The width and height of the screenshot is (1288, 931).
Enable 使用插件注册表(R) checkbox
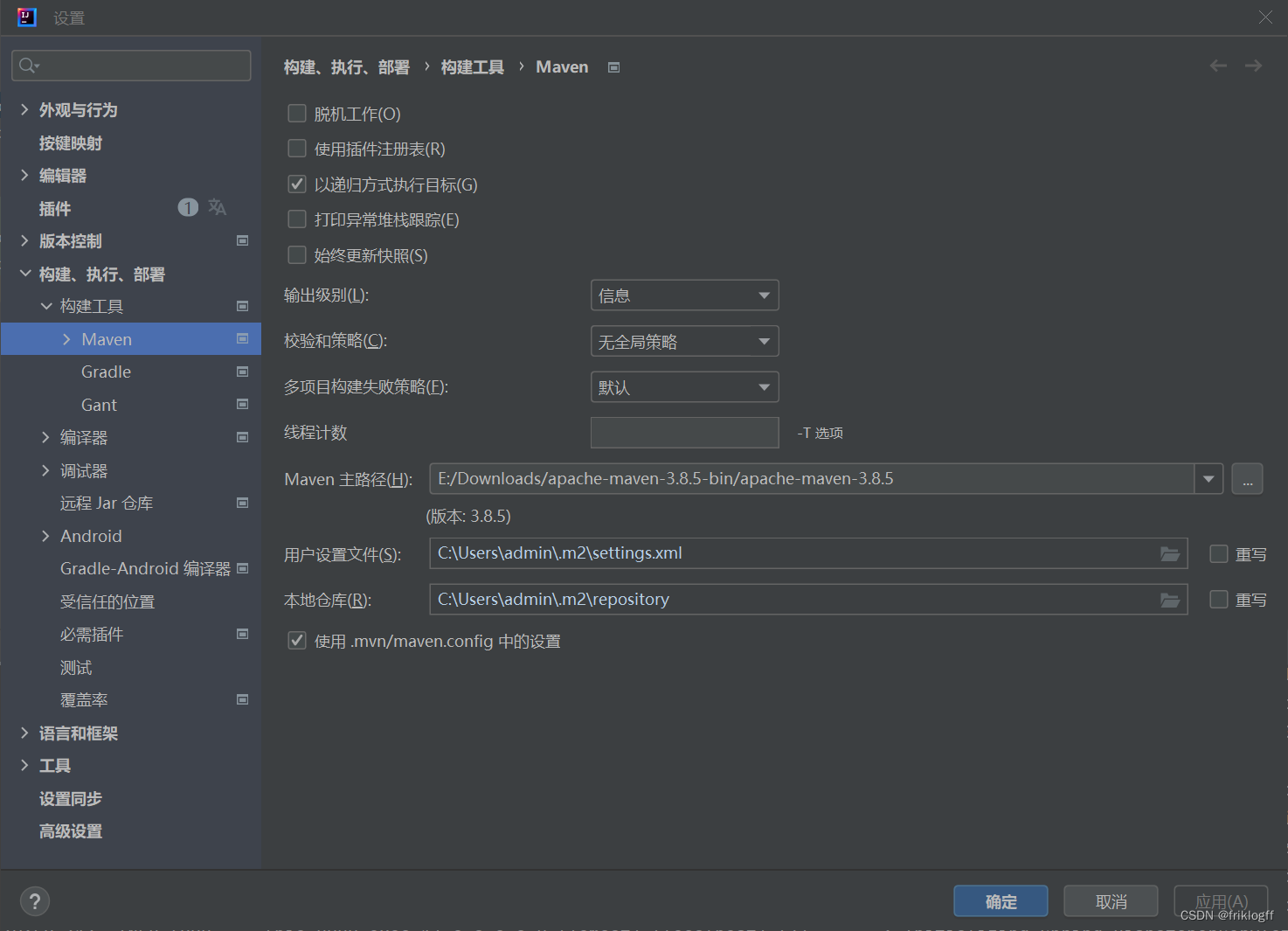pos(297,149)
